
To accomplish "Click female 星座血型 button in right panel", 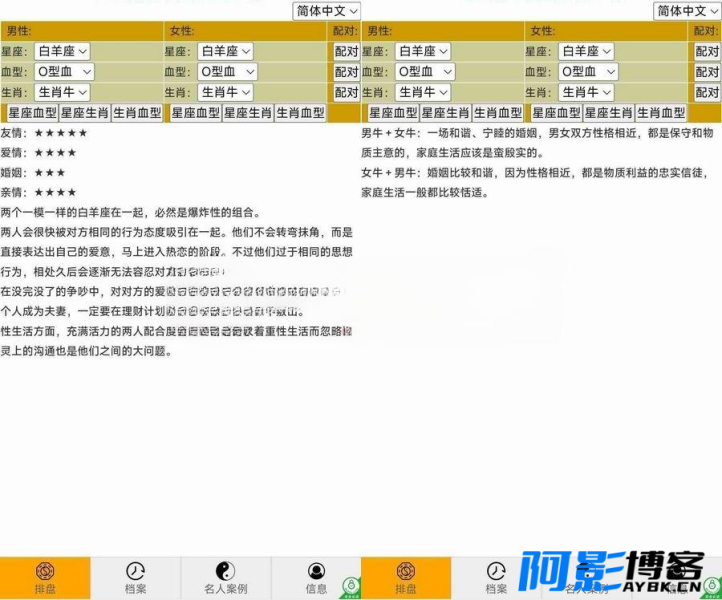I will pyautogui.click(x=556, y=113).
